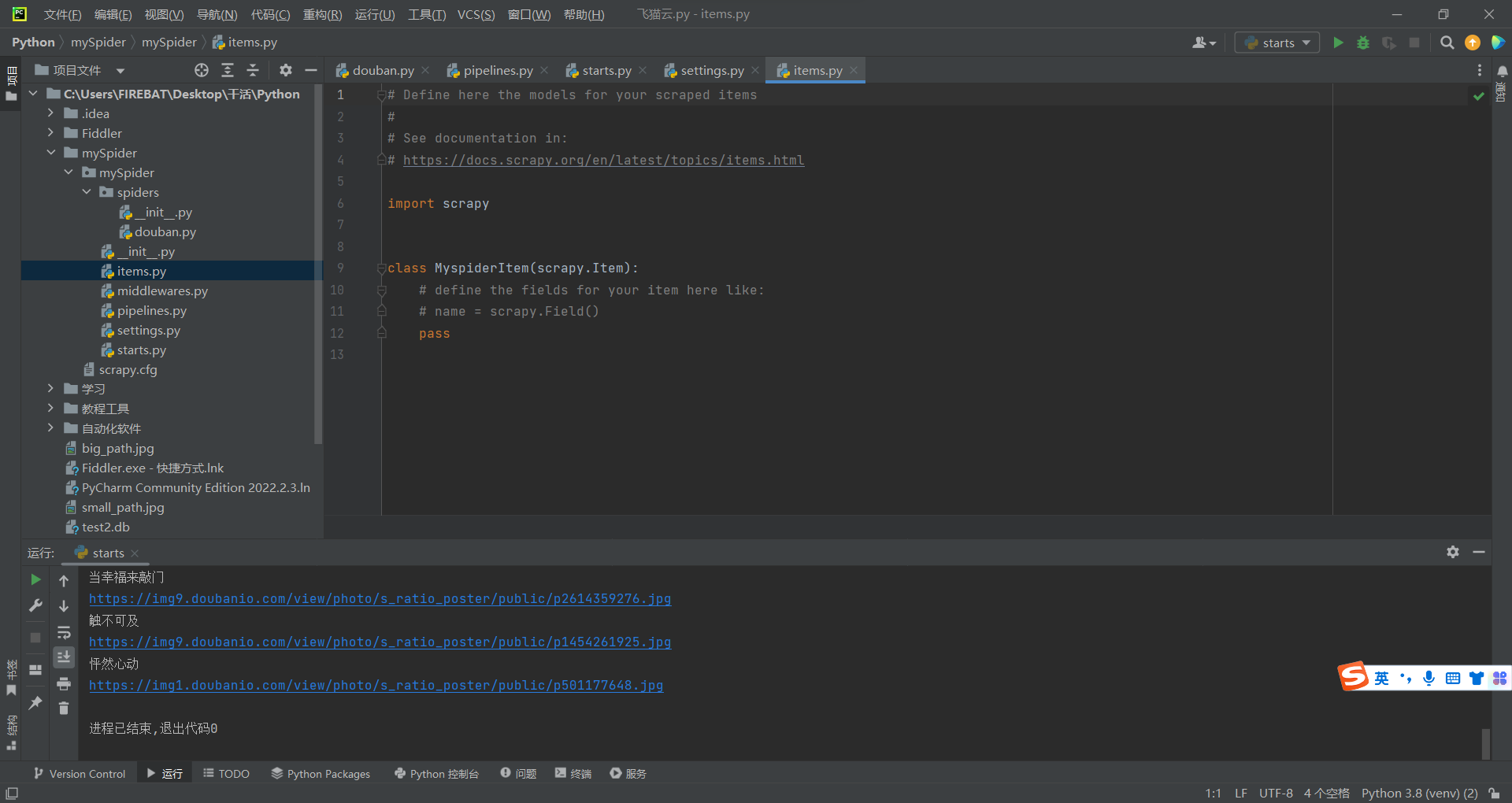Expand the Fiddler folder
1512x803 pixels.
click(x=50, y=133)
